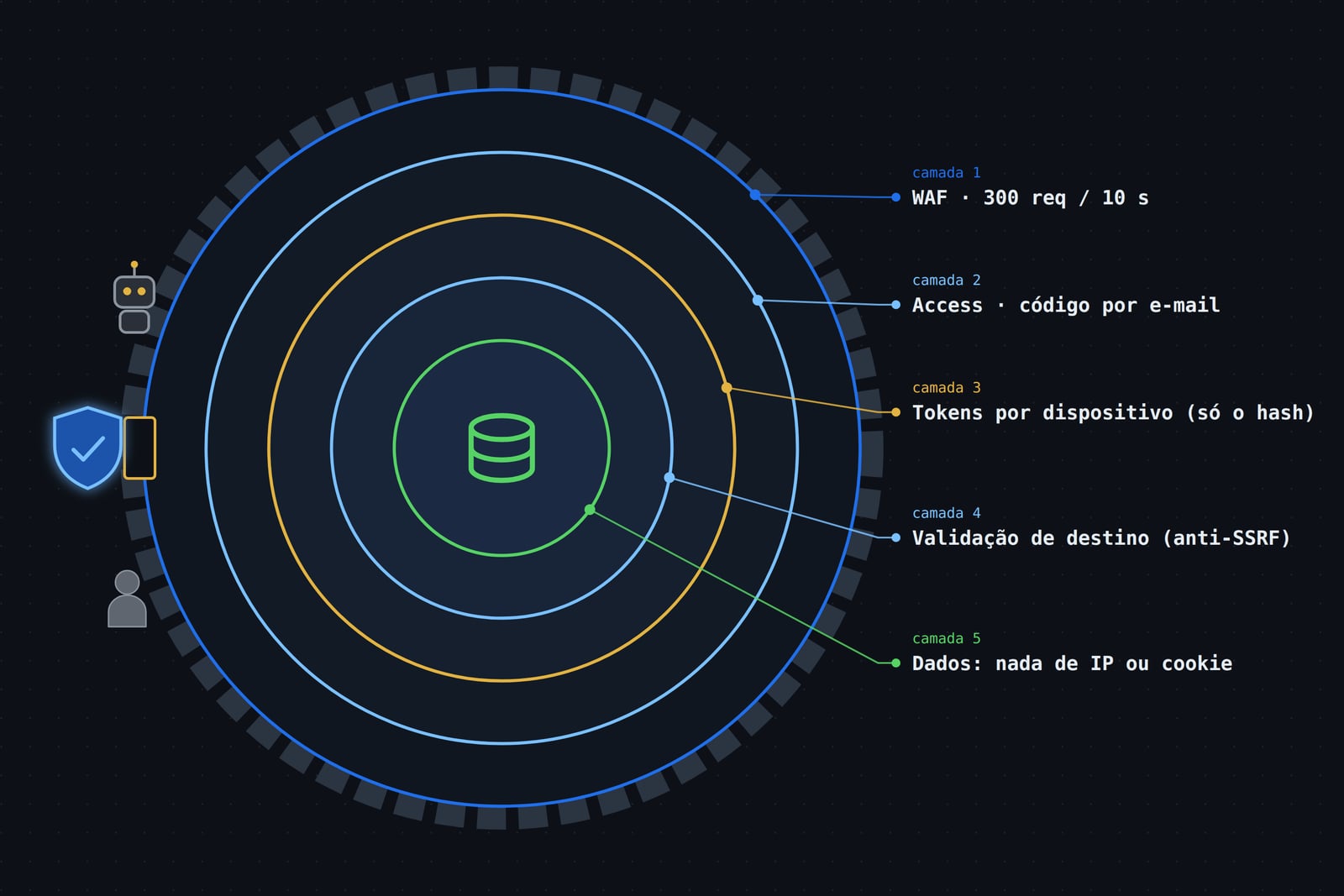Click the 'camada 5' green heading
The width and height of the screenshot is (1344, 896).
(x=947, y=639)
